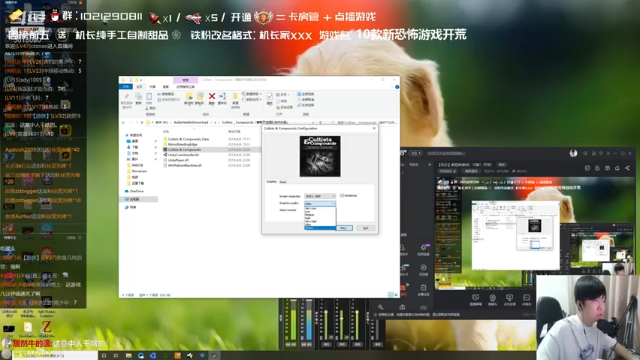Select the Cultists & Compounds_Data folder

coord(186,139)
